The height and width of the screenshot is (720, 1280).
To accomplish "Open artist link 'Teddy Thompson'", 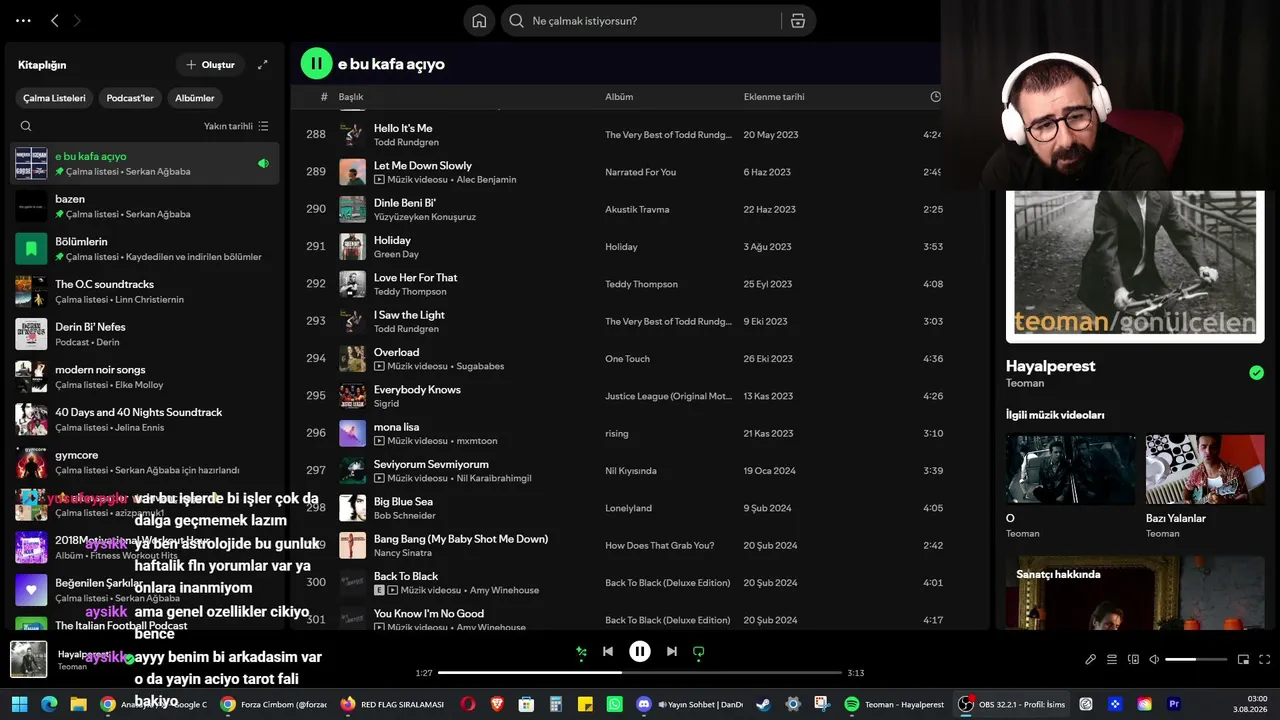I will 410,292.
